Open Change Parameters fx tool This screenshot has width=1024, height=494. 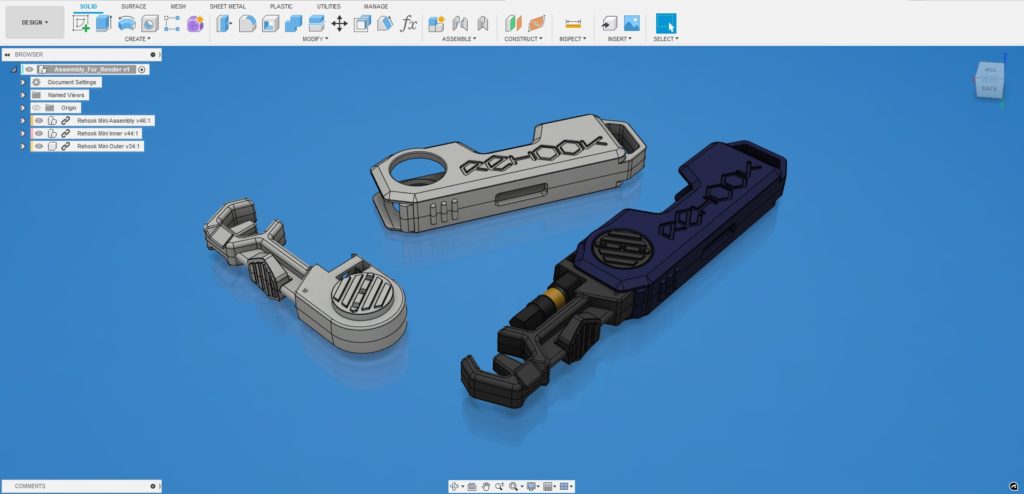pyautogui.click(x=408, y=24)
